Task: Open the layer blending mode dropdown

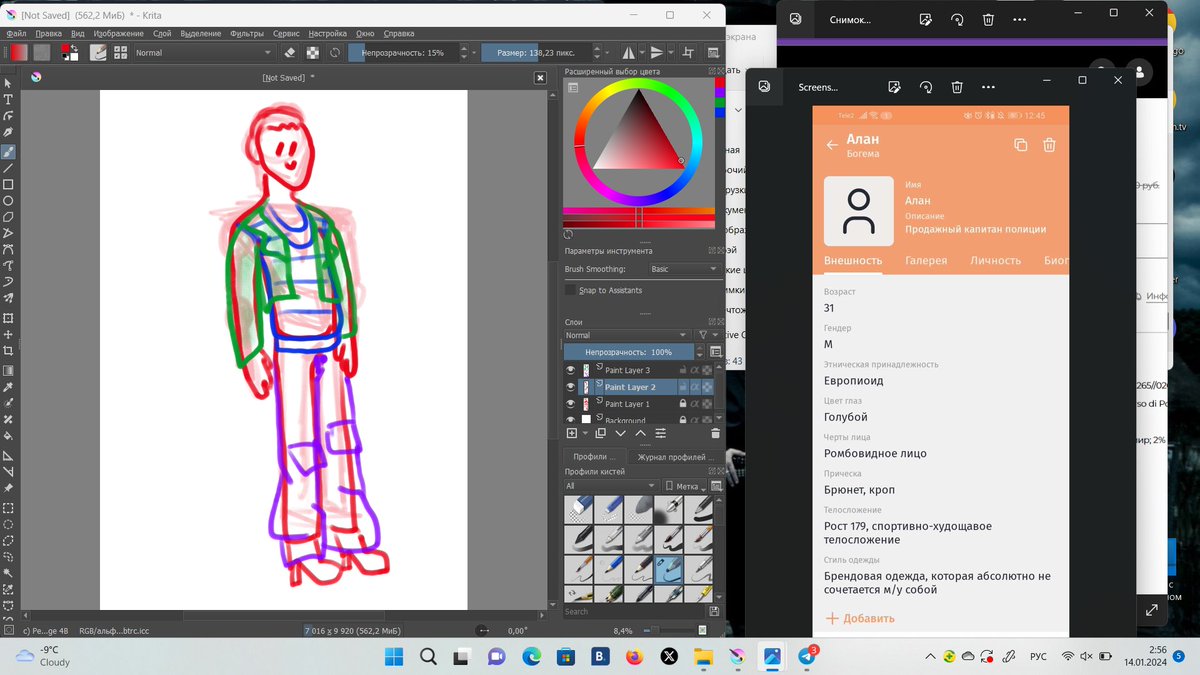Action: click(627, 335)
